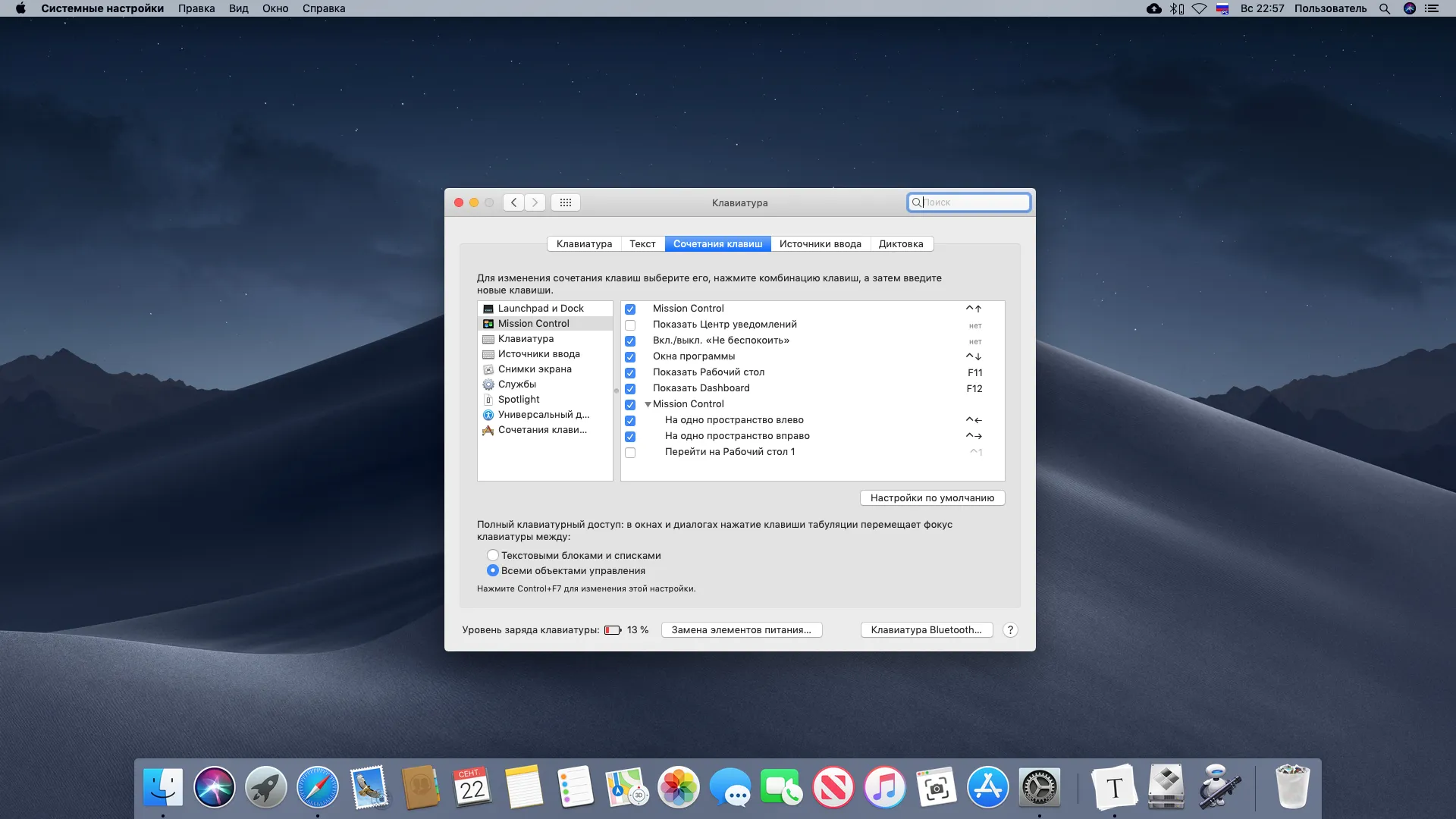Go back with the left arrow button
This screenshot has height=819, width=1456.
point(513,202)
